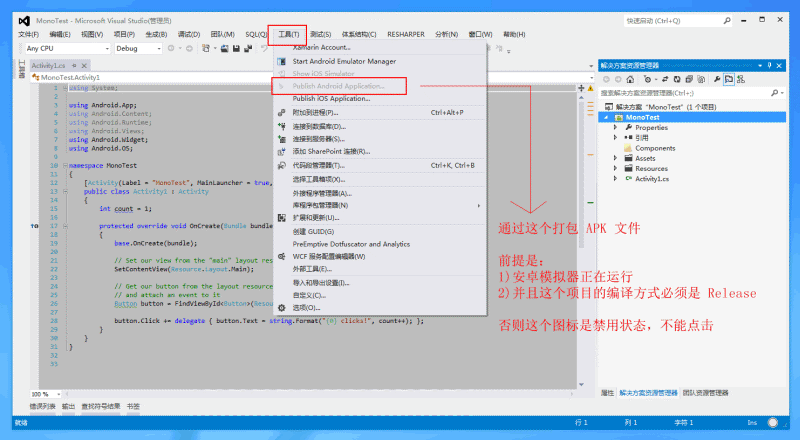Image resolution: width=800 pixels, height=440 pixels.
Task: Expand the Resources folder in Solution Explorer
Action: [616, 168]
